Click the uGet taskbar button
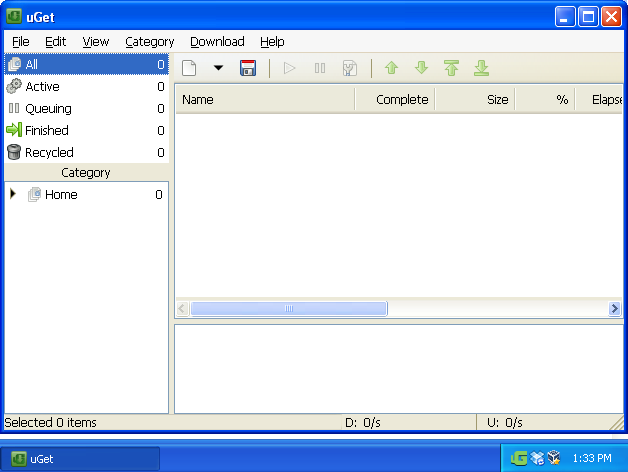This screenshot has height=472, width=628. (80, 459)
